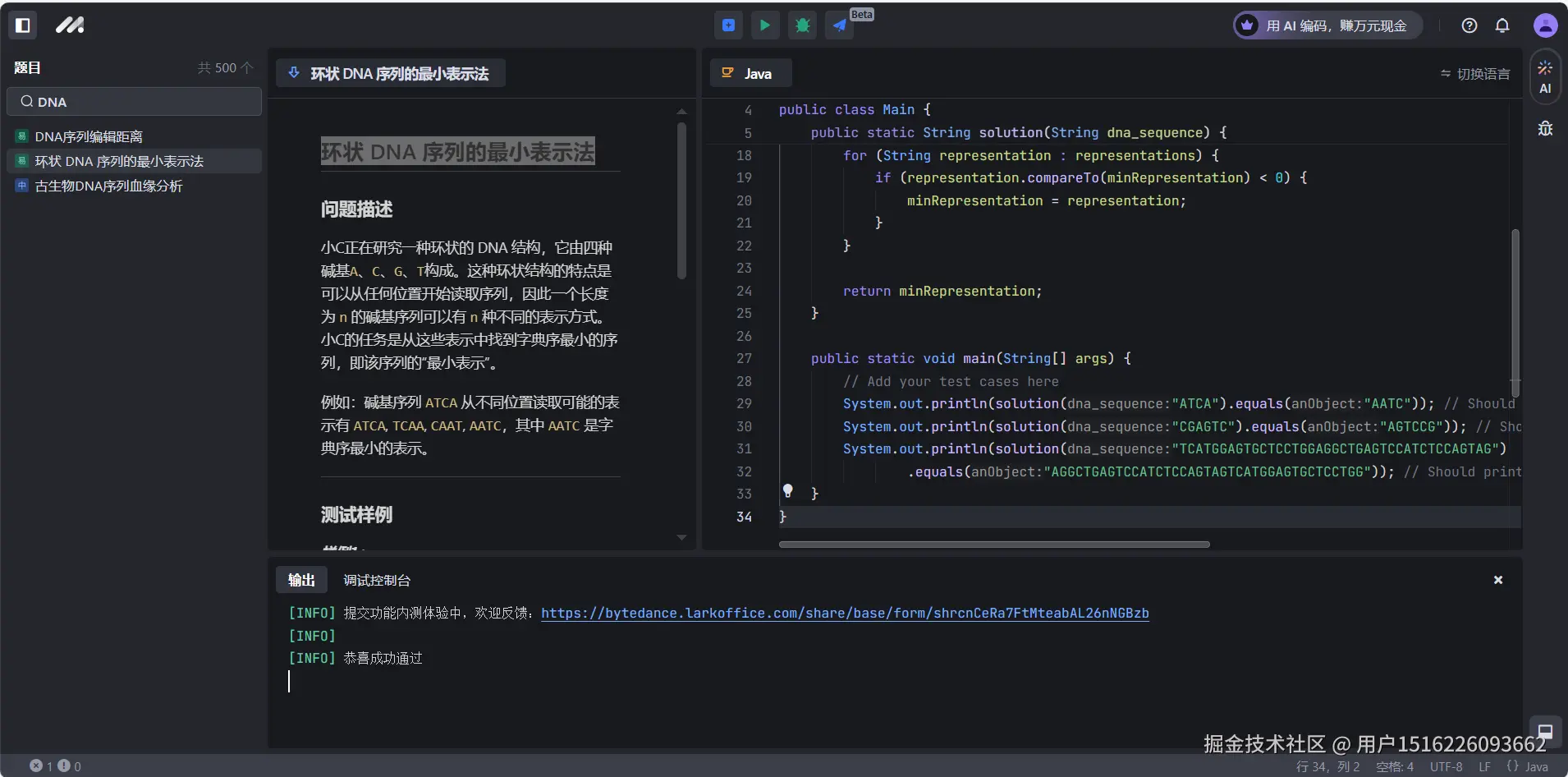1568x777 pixels.
Task: Click the debug icon in right sidebar
Action: click(x=1545, y=129)
